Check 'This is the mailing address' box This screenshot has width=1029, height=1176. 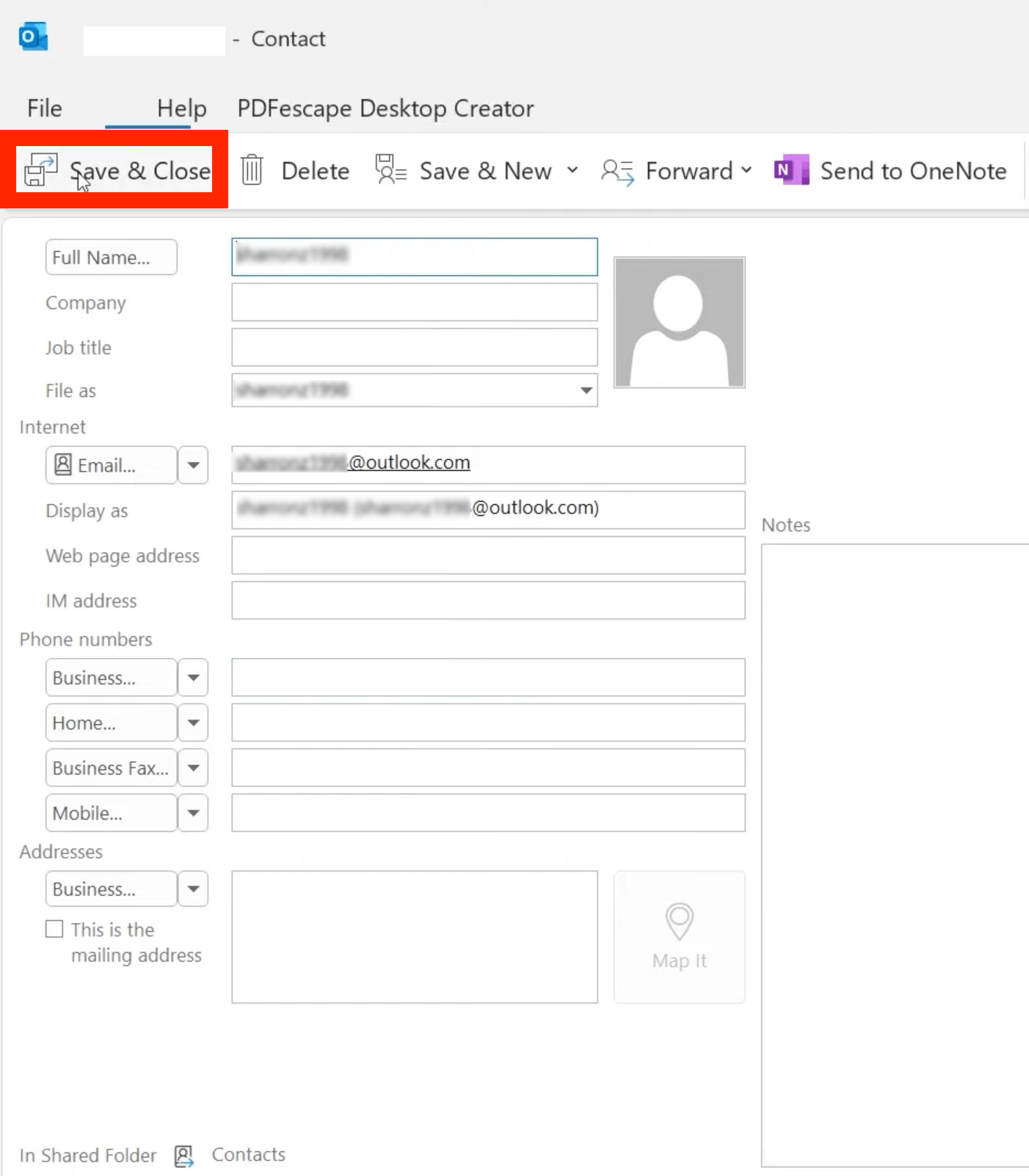coord(54,929)
